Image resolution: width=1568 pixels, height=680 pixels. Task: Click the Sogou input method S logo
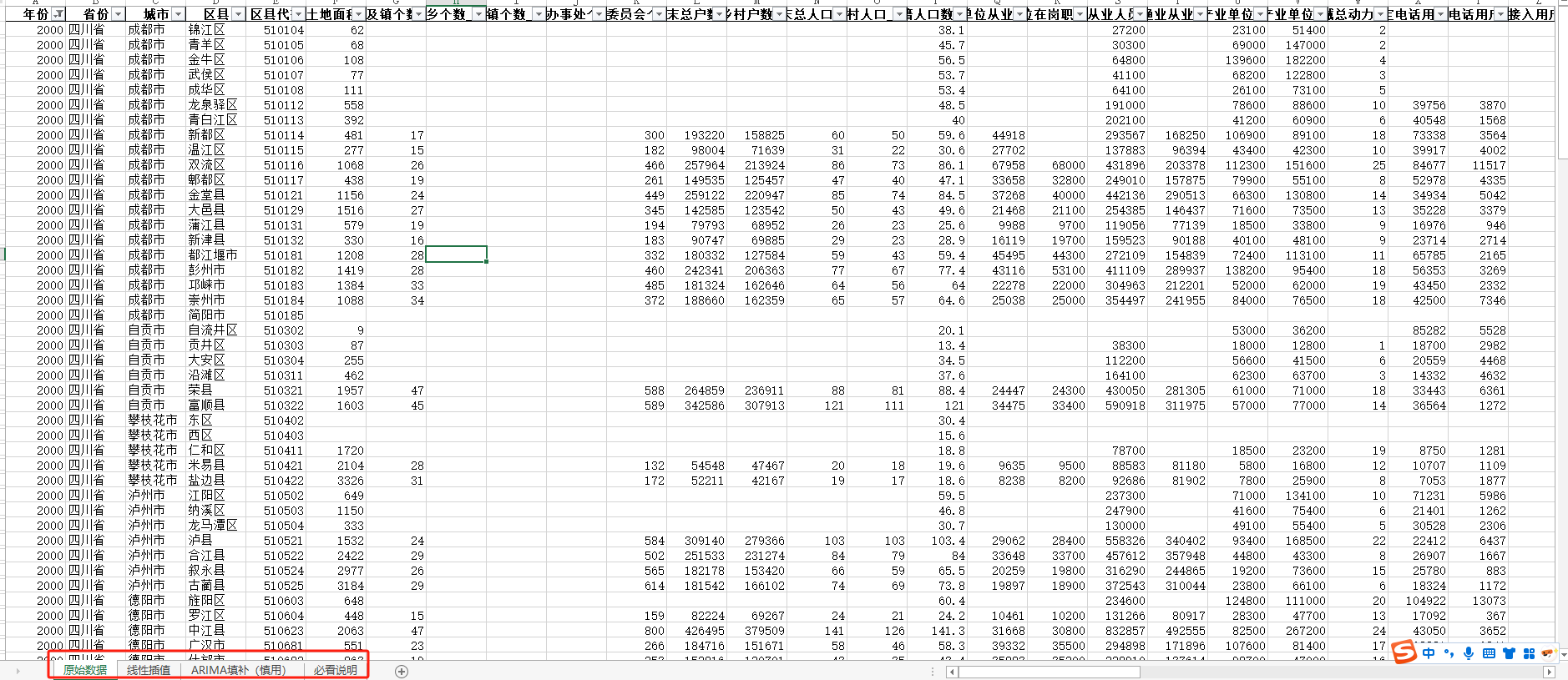pos(1404,652)
